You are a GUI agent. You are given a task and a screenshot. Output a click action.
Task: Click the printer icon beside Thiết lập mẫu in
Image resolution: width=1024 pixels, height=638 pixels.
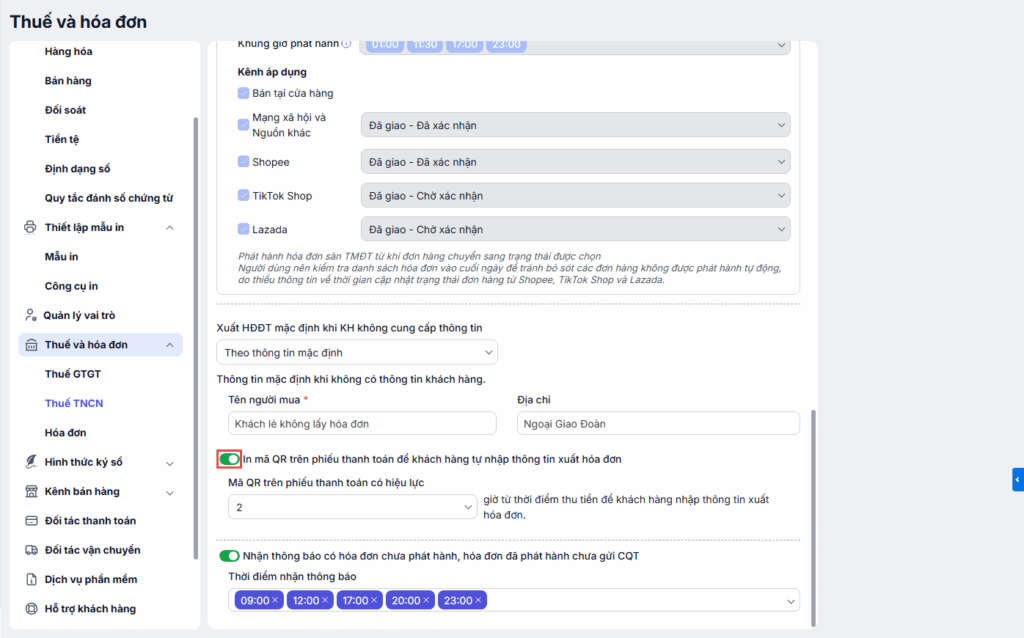coord(30,227)
